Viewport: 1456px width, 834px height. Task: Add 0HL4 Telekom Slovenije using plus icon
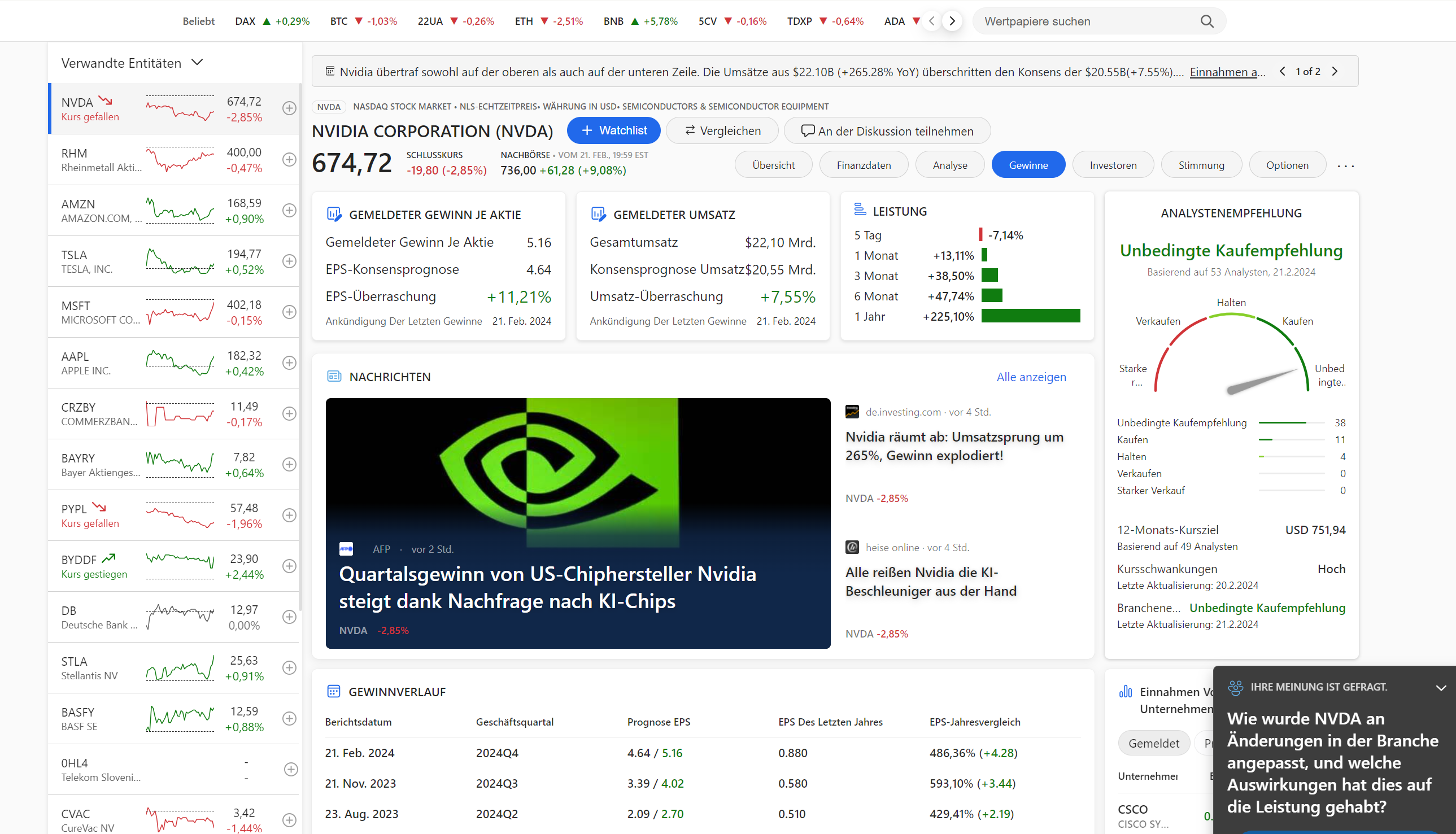(290, 769)
